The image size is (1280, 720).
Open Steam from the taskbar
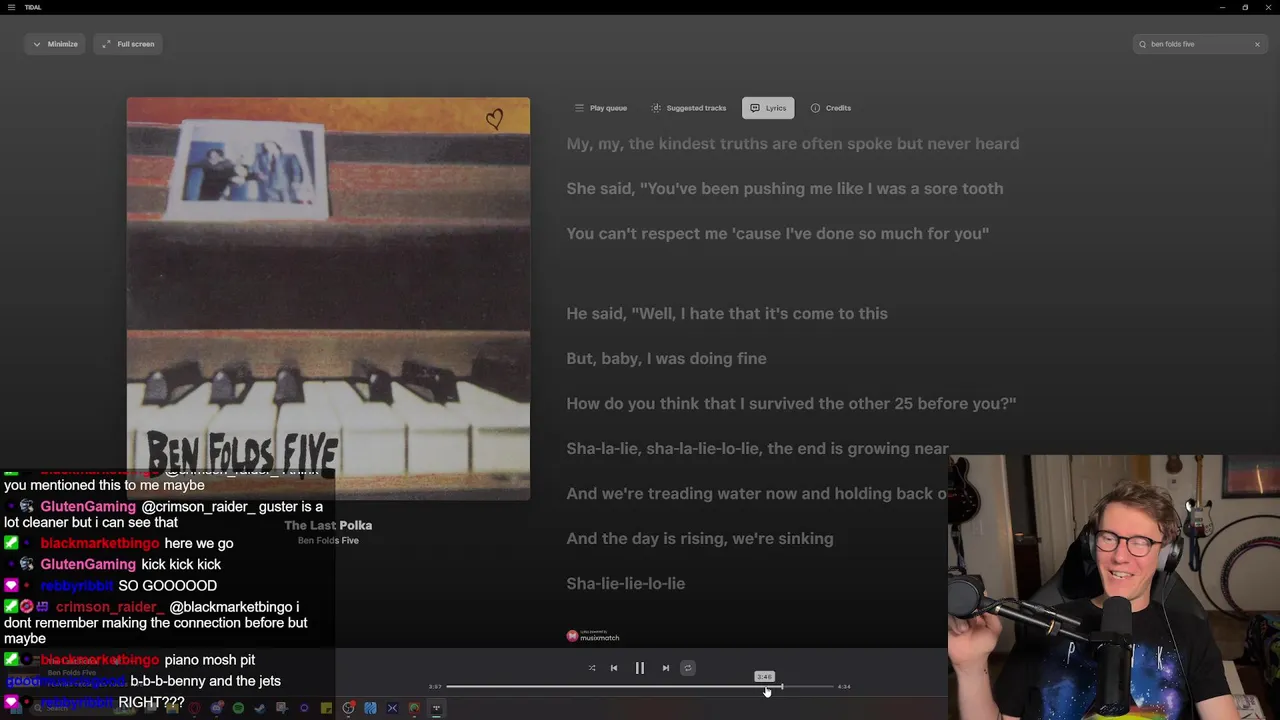[x=260, y=708]
